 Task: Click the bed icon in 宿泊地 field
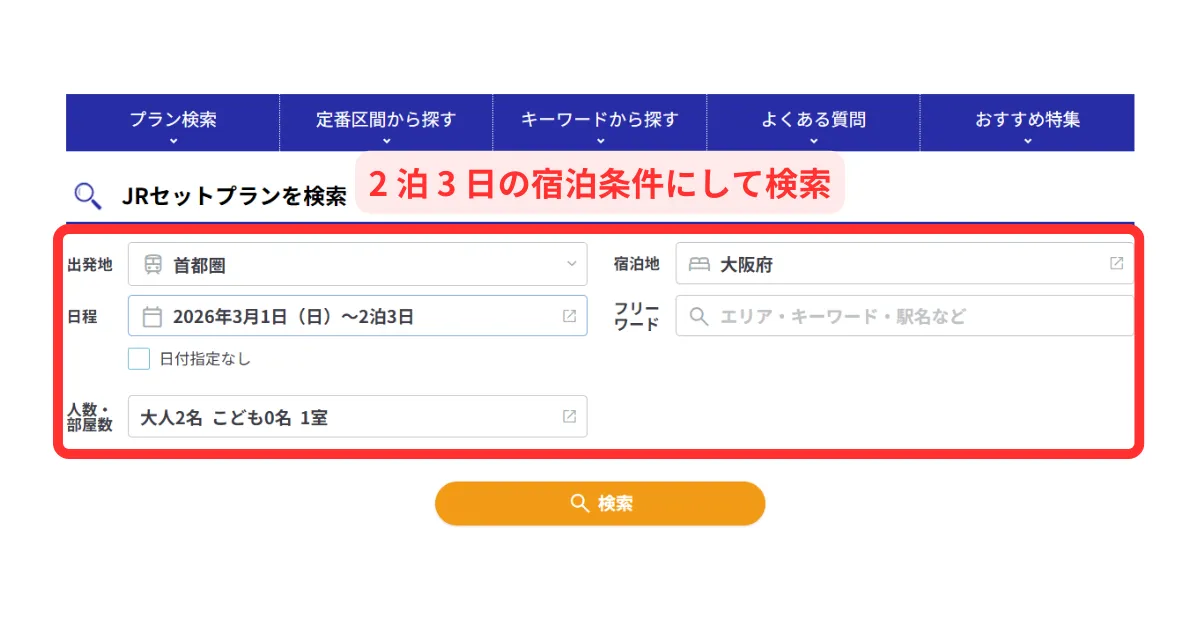click(x=699, y=265)
